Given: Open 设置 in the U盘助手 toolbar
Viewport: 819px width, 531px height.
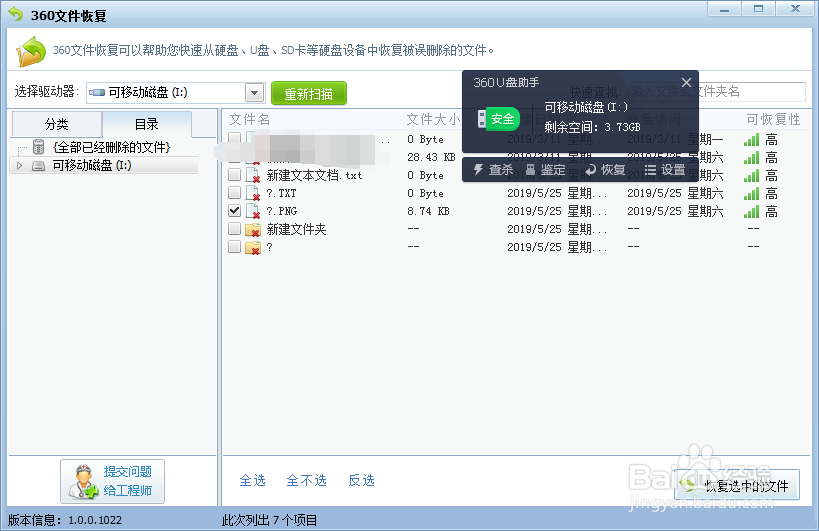Looking at the screenshot, I should tap(665, 170).
